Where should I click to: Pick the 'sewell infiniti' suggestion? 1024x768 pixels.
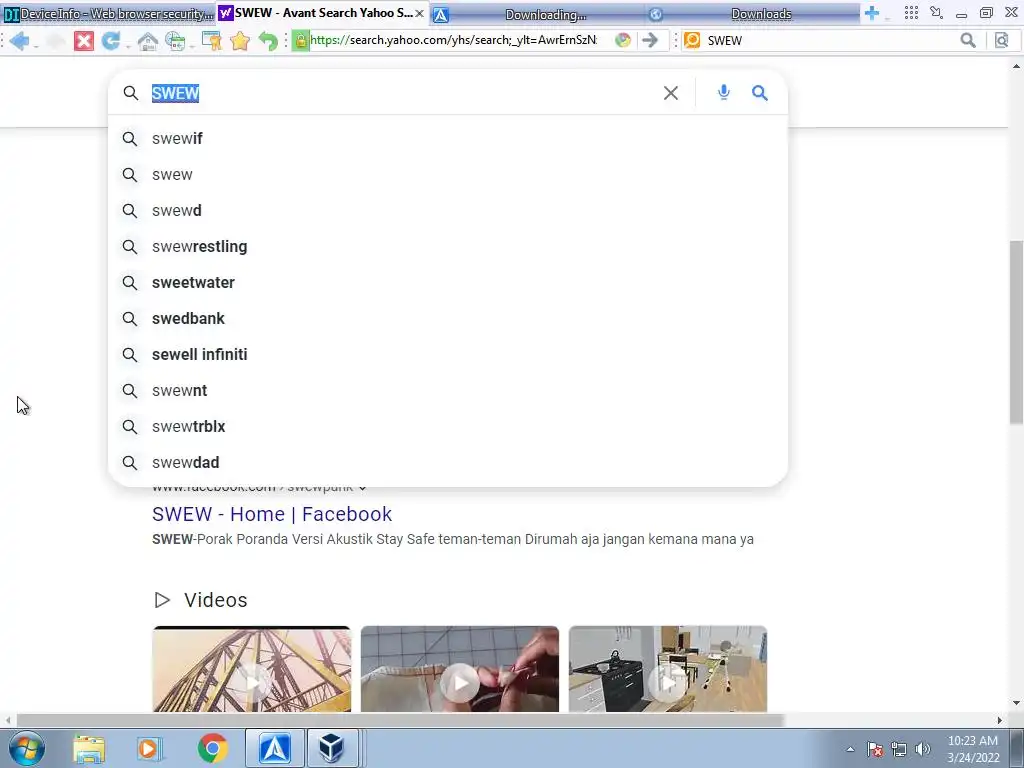[x=448, y=354]
